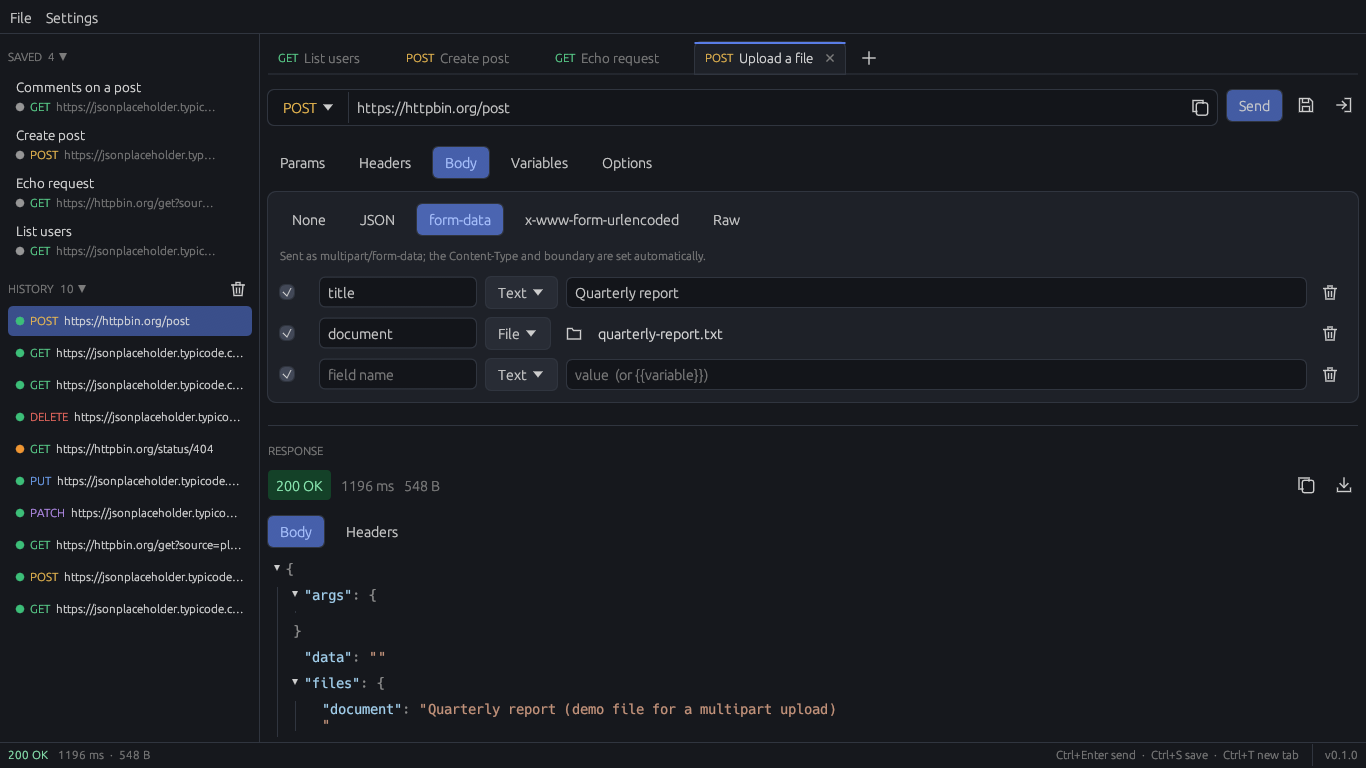Open the Options tab
Viewport: 1366px width, 768px height.
627,163
